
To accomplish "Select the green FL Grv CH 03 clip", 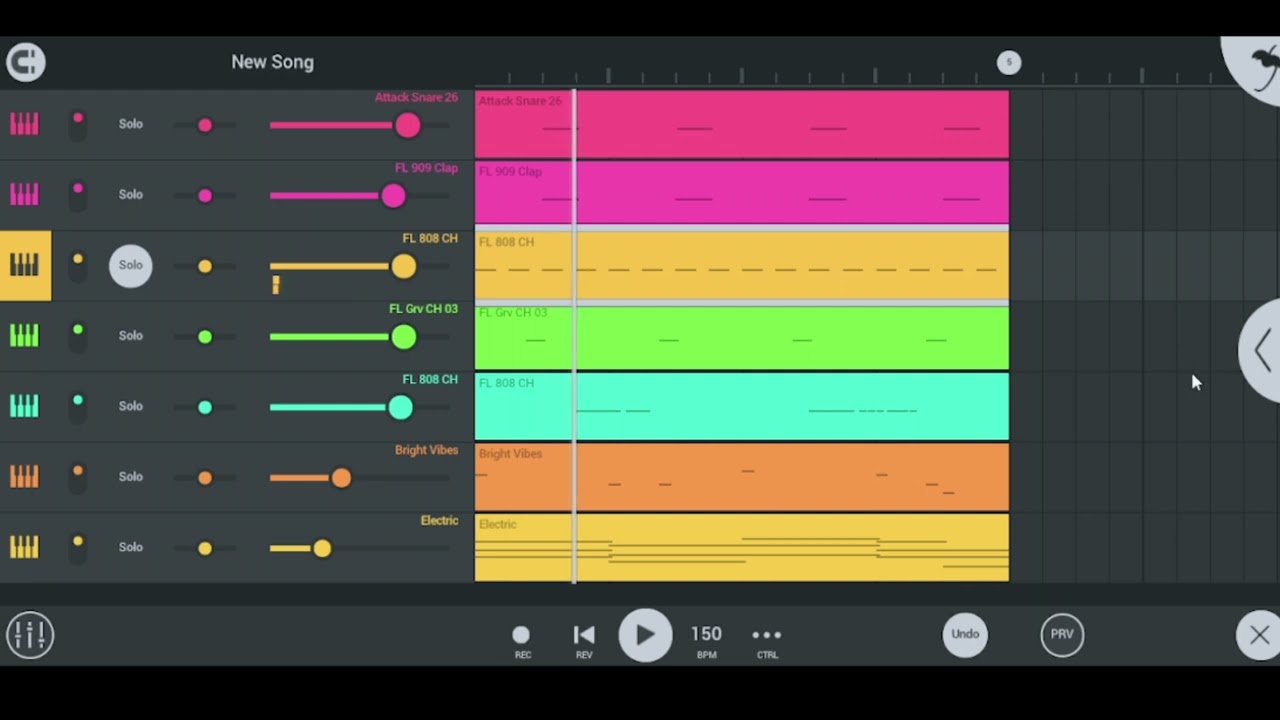I will pyautogui.click(x=742, y=337).
